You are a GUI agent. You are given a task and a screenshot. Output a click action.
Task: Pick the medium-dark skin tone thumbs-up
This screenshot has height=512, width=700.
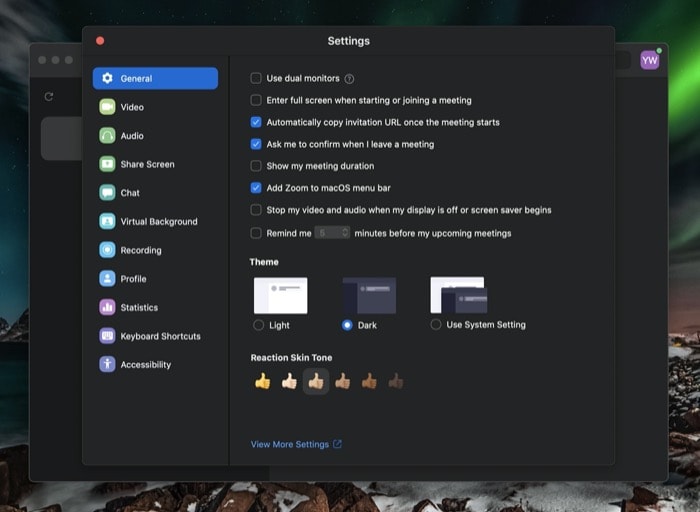[x=369, y=381]
